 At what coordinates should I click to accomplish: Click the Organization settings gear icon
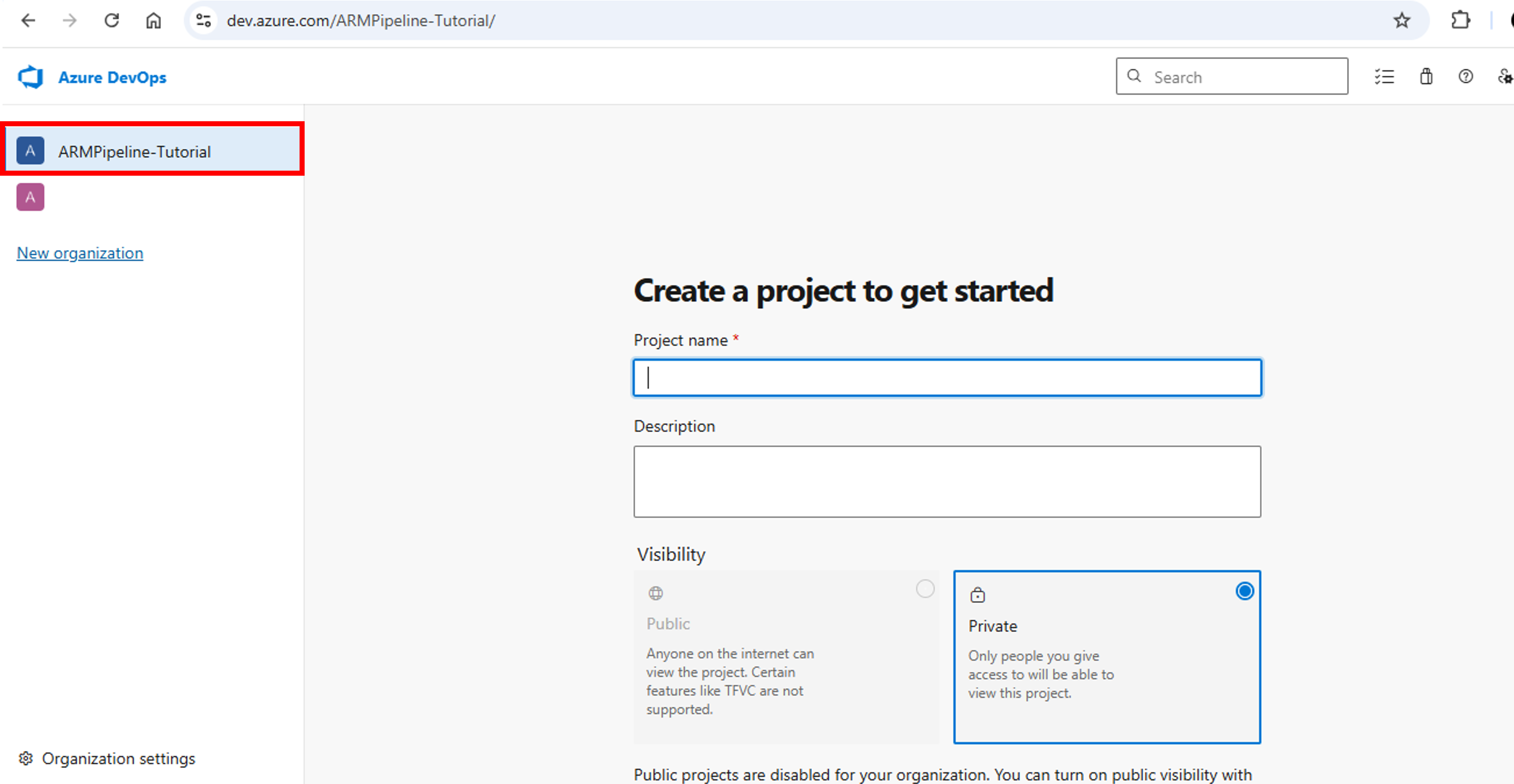click(x=26, y=758)
